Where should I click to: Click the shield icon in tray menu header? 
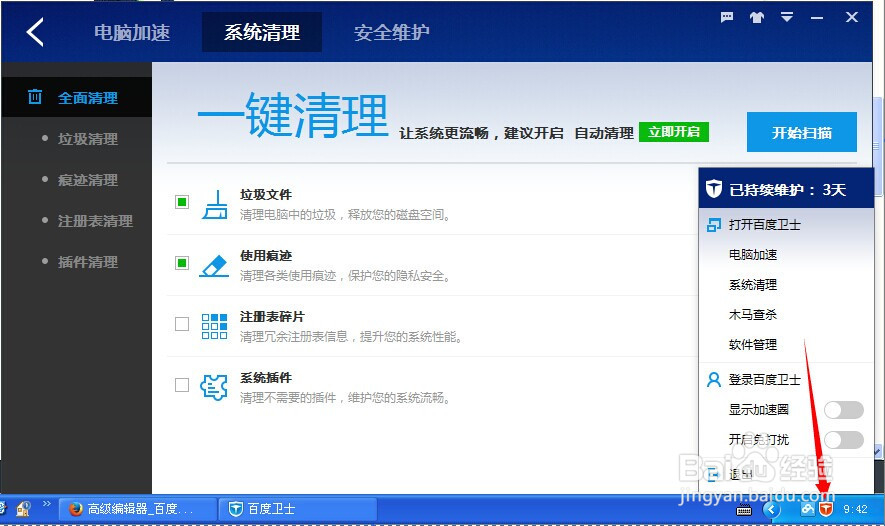pos(714,189)
